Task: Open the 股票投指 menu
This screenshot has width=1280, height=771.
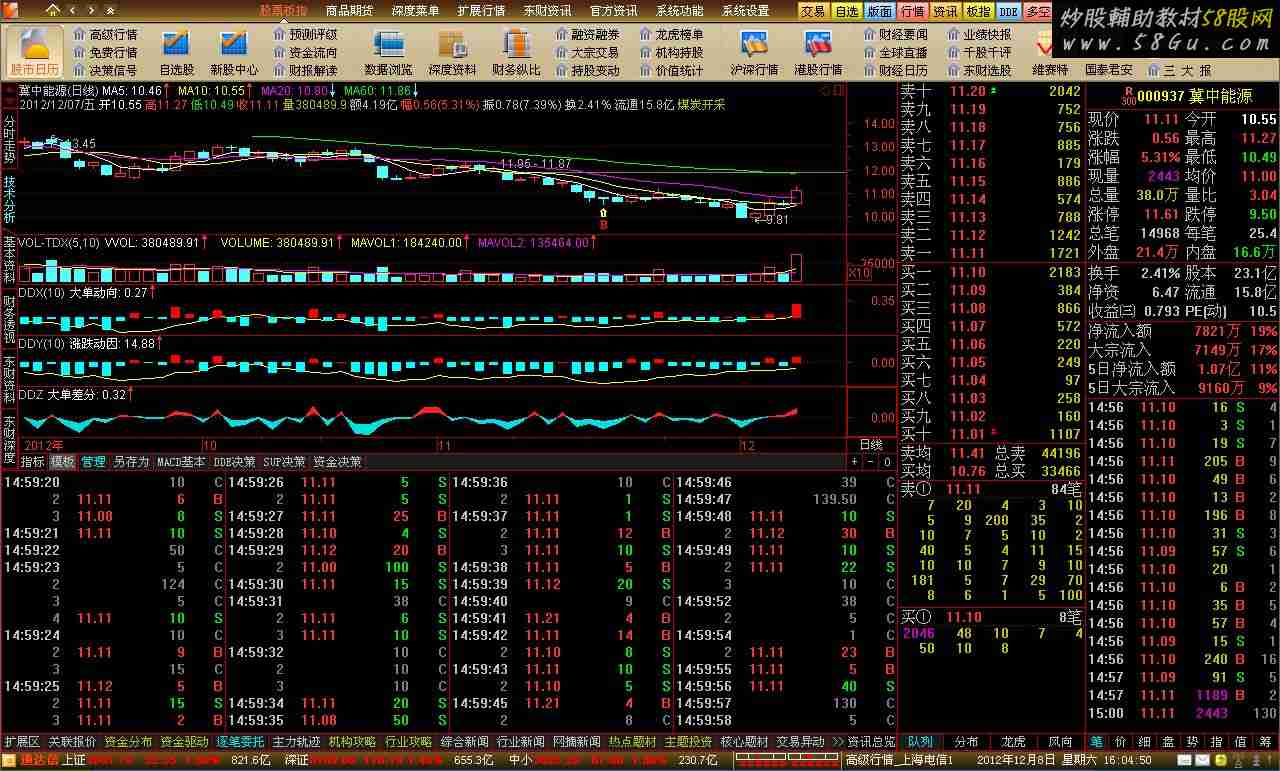Action: [284, 11]
